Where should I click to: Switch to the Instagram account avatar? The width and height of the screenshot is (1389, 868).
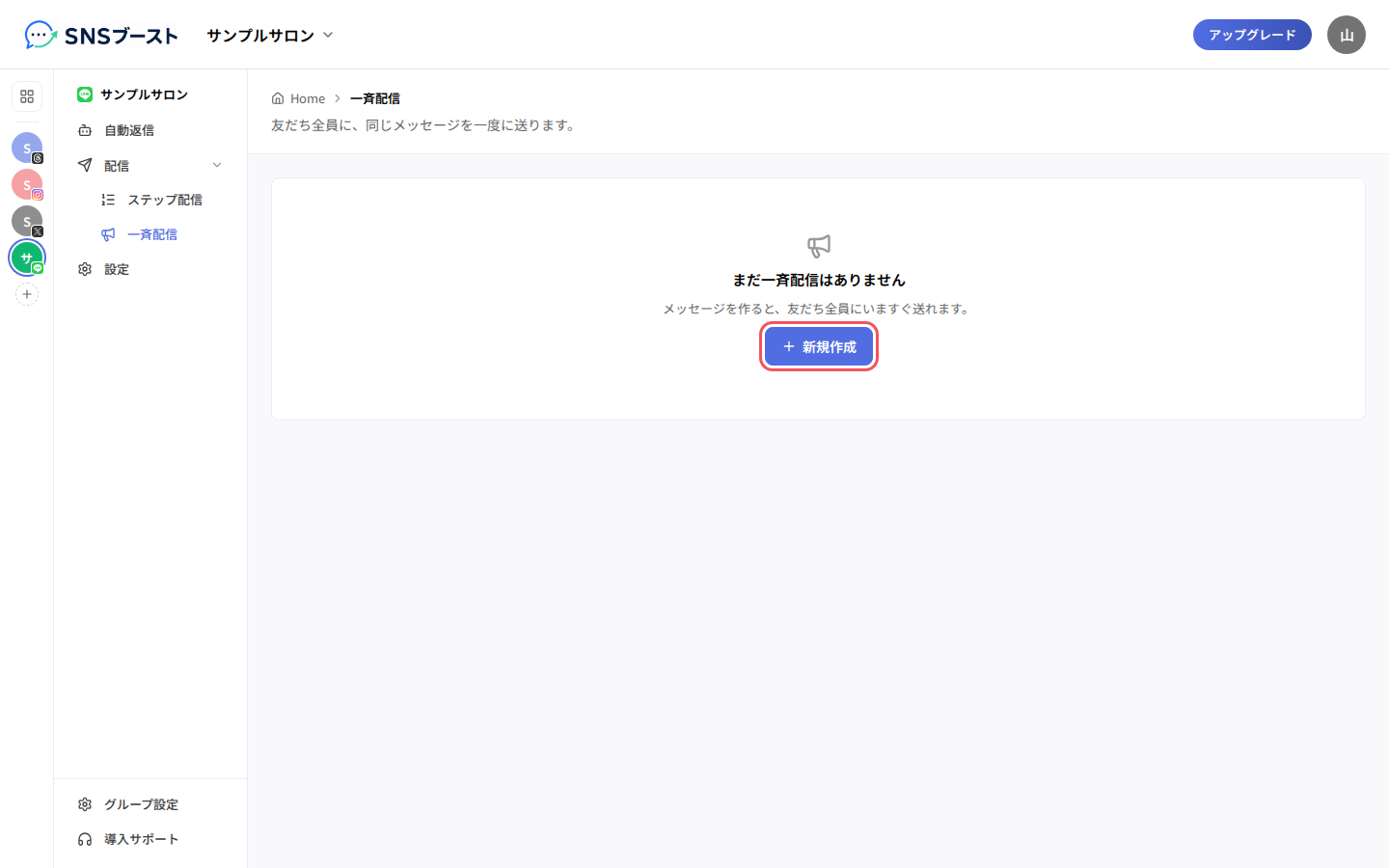(x=27, y=184)
